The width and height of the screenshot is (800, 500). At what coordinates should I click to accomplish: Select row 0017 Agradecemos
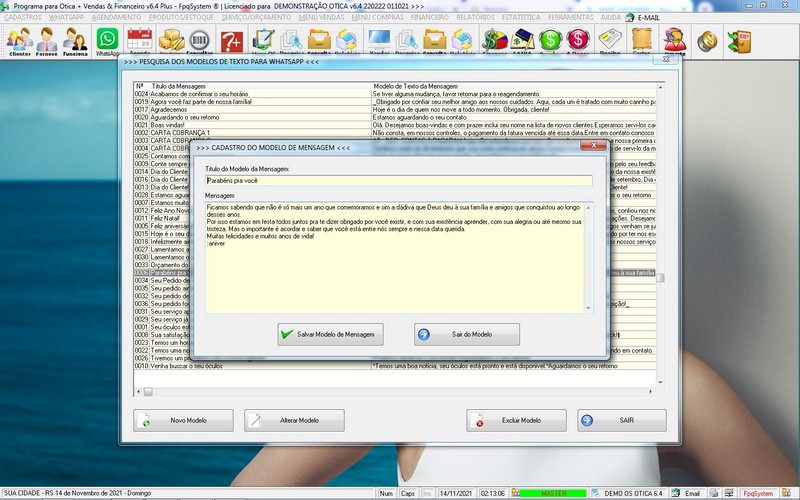394,109
